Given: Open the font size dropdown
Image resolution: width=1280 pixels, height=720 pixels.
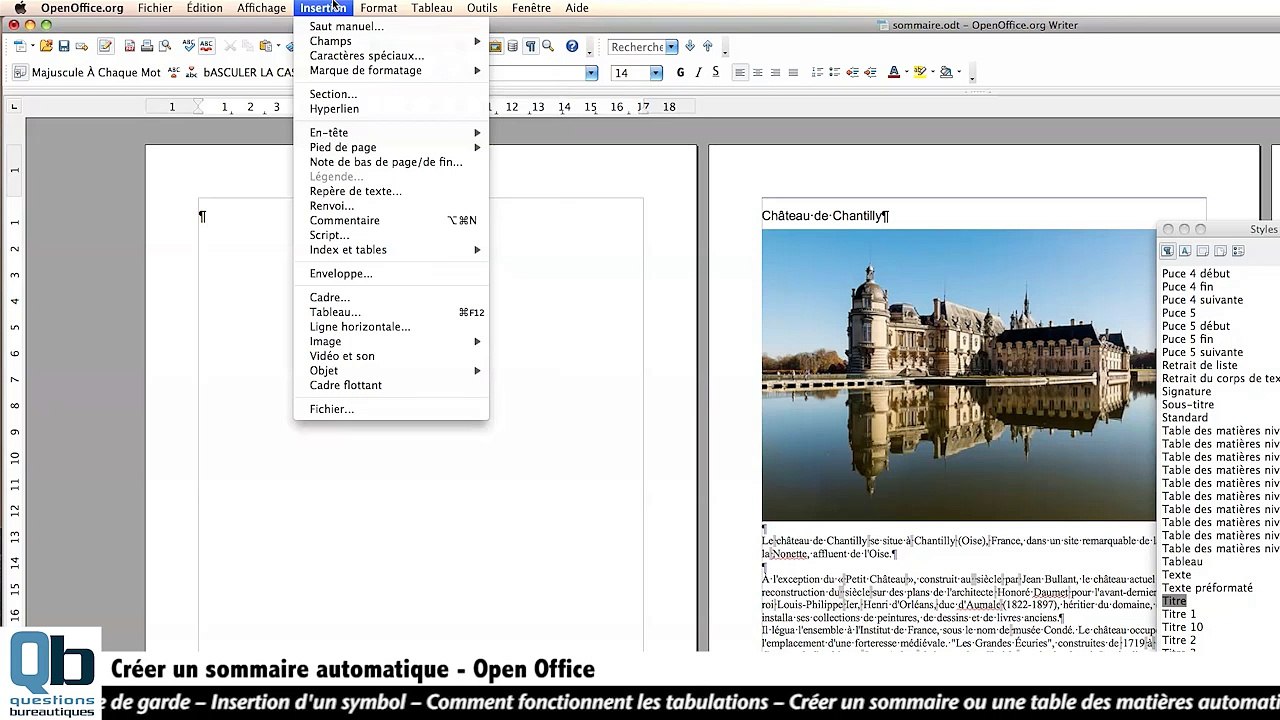Looking at the screenshot, I should click(x=656, y=73).
